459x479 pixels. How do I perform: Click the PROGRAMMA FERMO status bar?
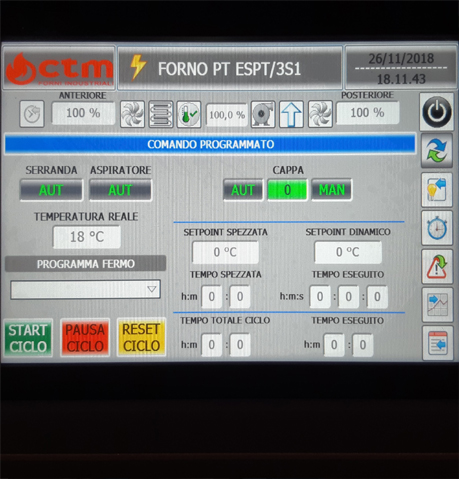pos(85,264)
